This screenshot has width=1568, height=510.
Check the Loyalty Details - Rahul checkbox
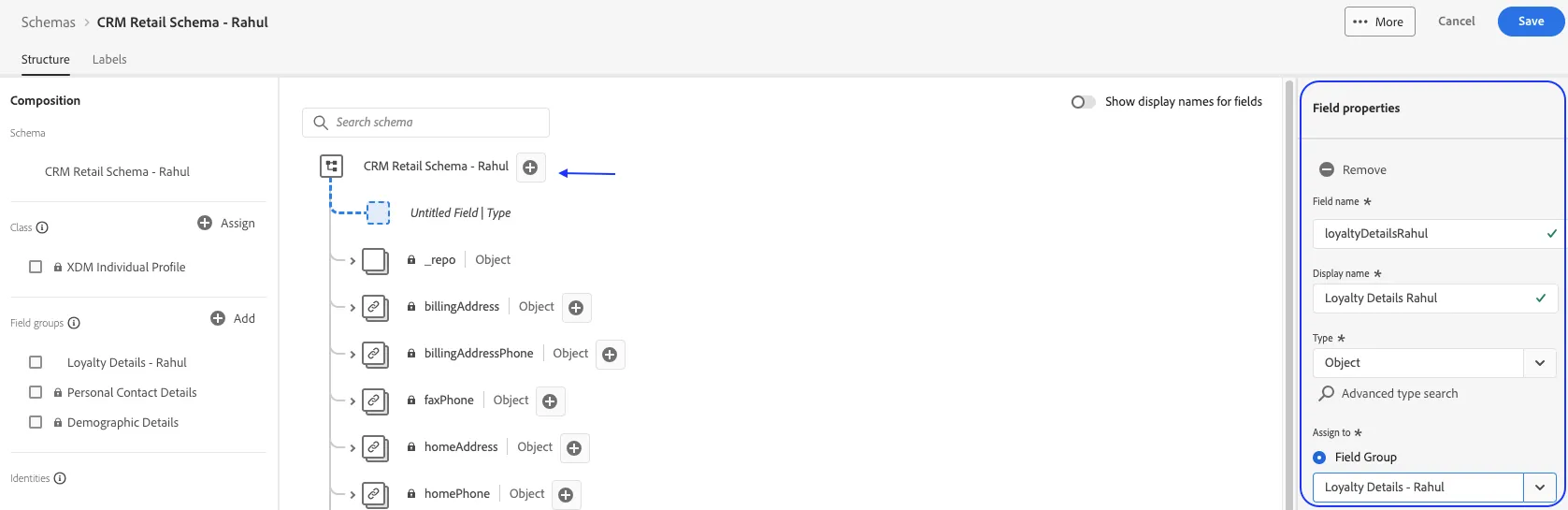36,362
